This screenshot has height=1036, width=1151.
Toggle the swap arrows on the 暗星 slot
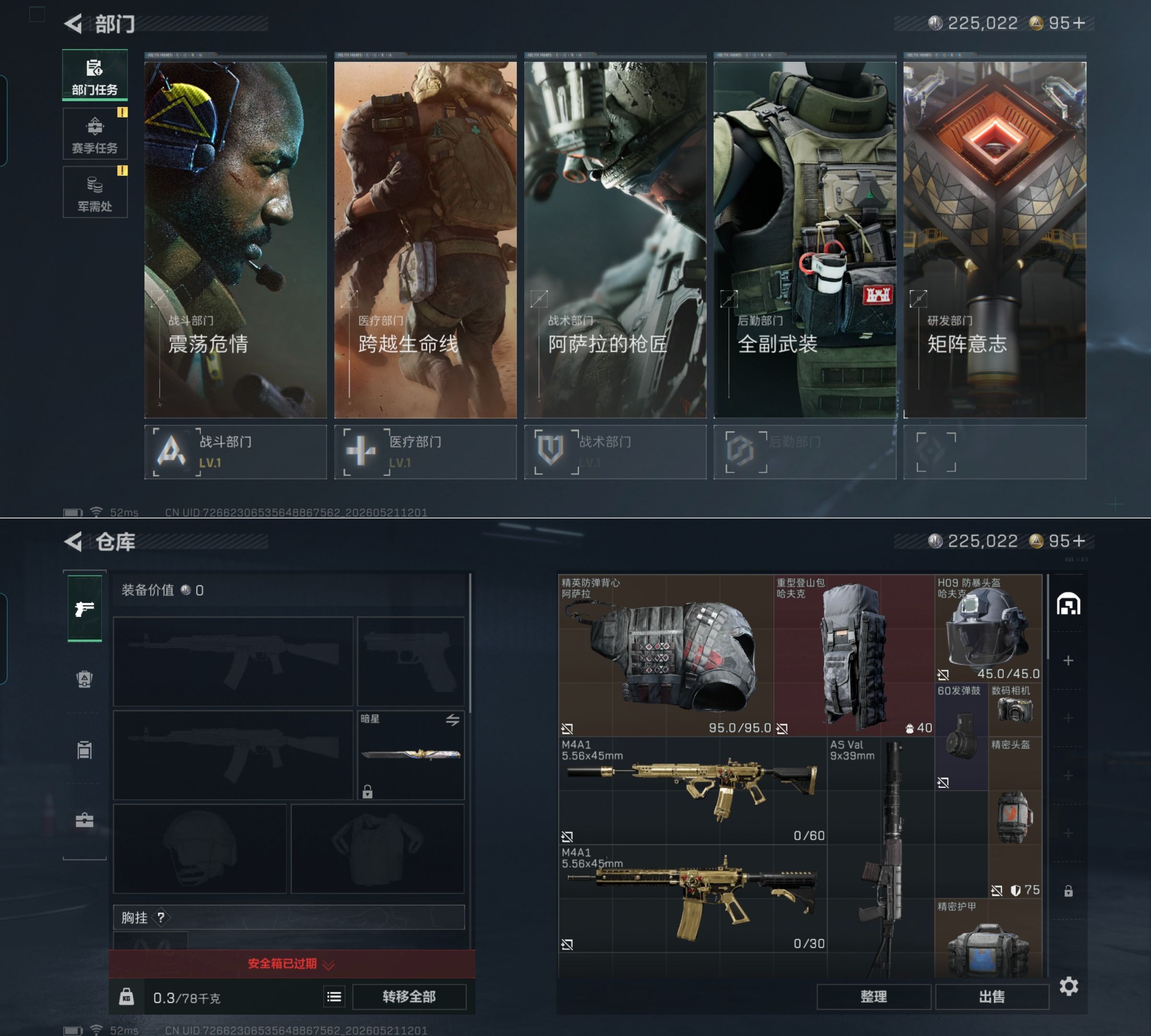point(453,720)
